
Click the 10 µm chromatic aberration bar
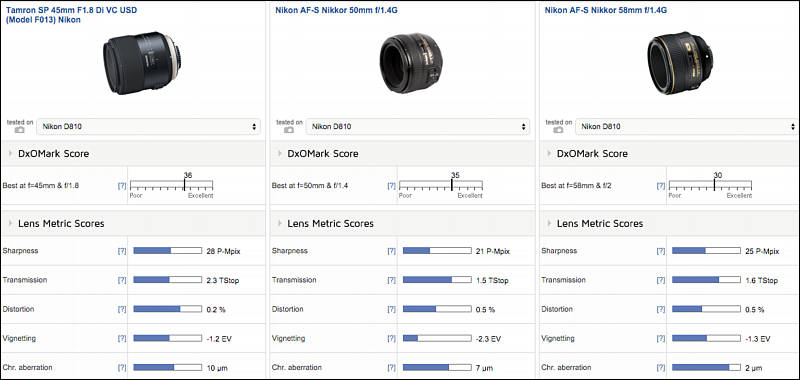(167, 367)
